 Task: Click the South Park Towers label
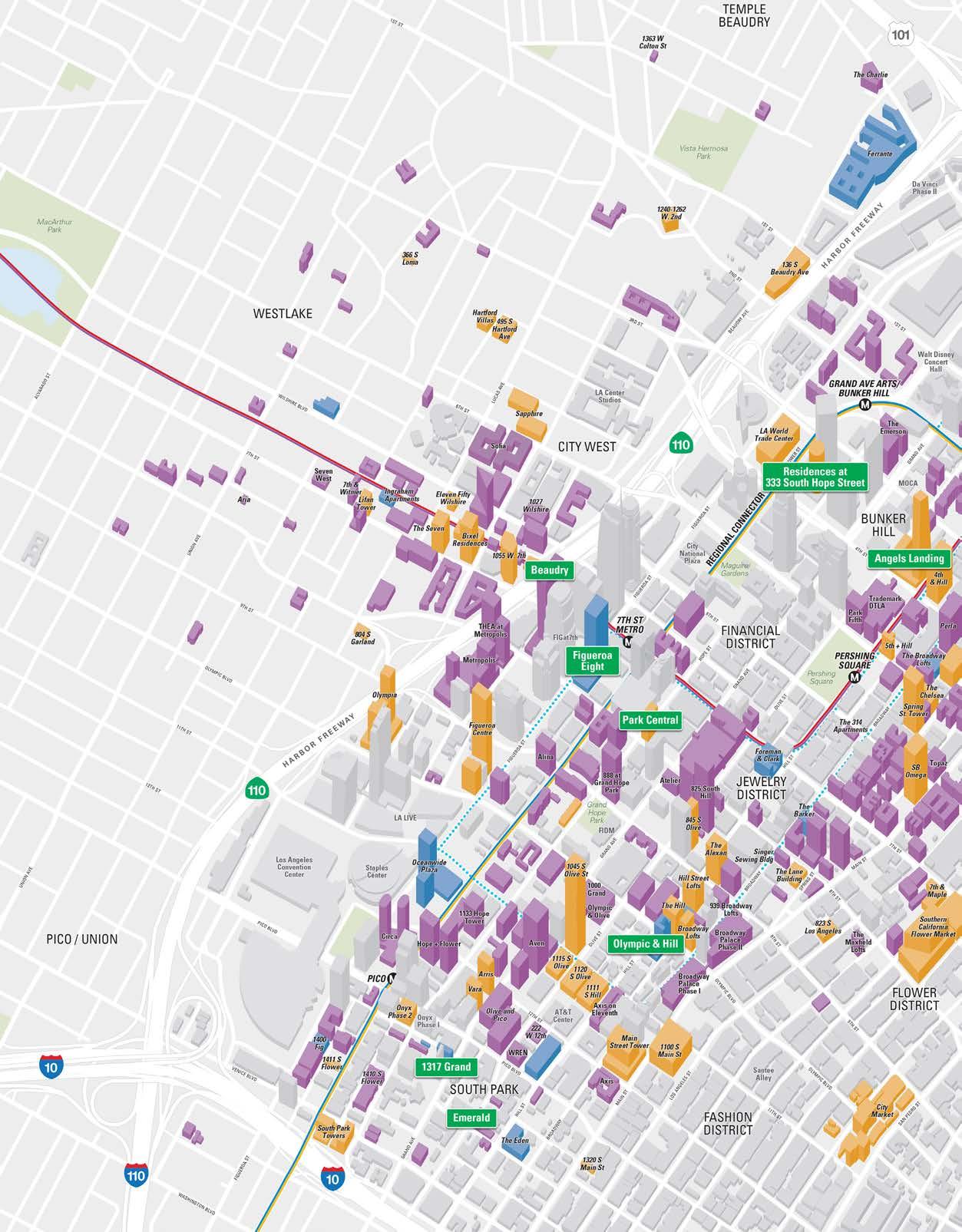(334, 1132)
